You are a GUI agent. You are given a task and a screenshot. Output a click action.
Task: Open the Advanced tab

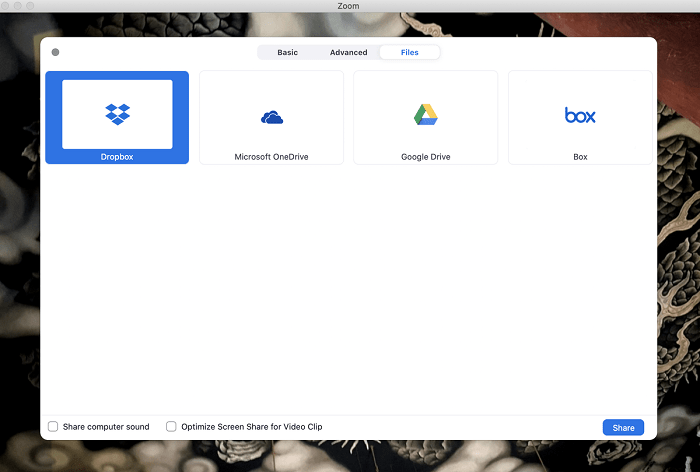(x=349, y=52)
